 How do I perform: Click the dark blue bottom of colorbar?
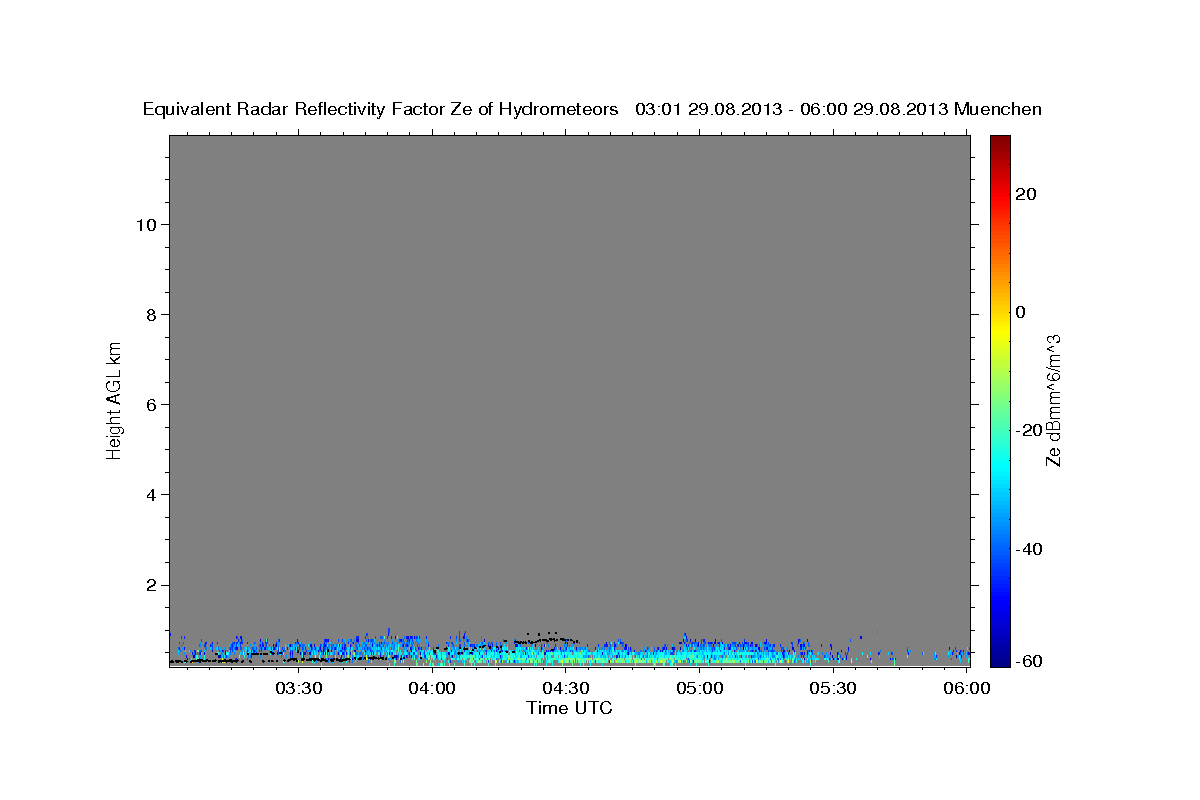1000,660
